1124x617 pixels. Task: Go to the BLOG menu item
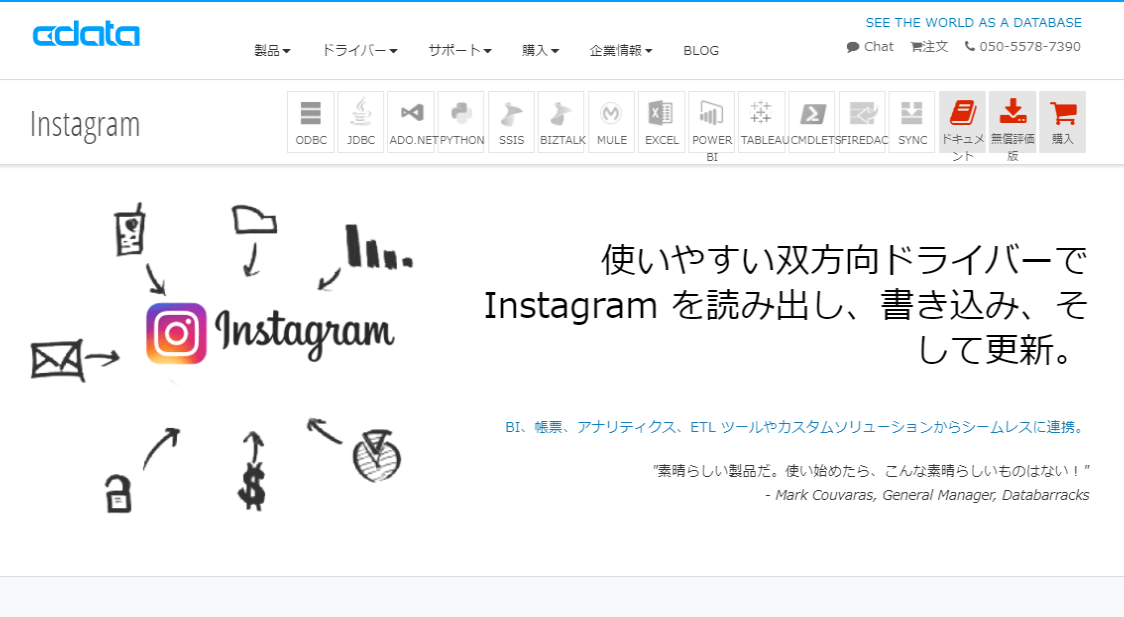tap(701, 50)
